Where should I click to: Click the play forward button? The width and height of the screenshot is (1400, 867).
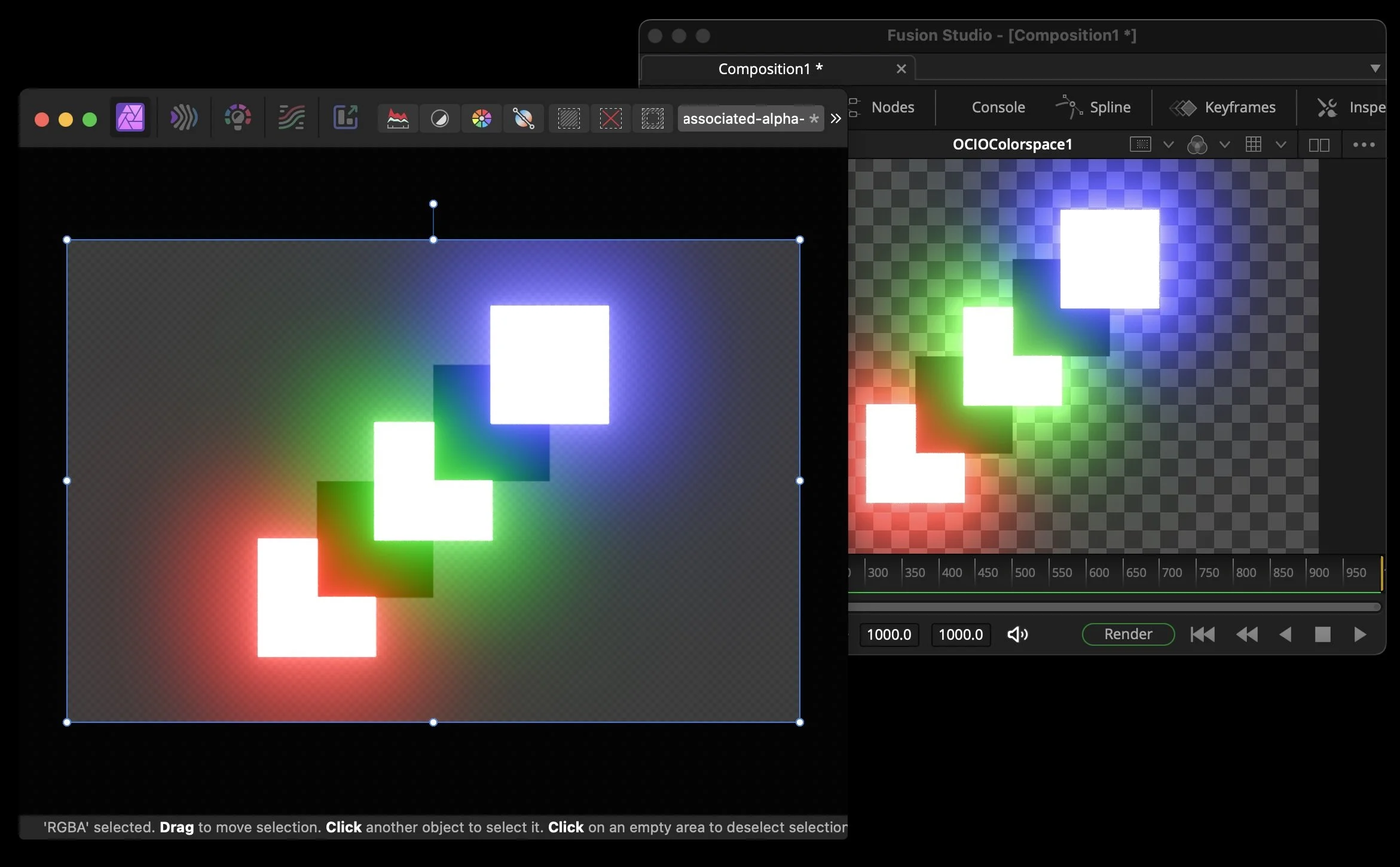1360,634
